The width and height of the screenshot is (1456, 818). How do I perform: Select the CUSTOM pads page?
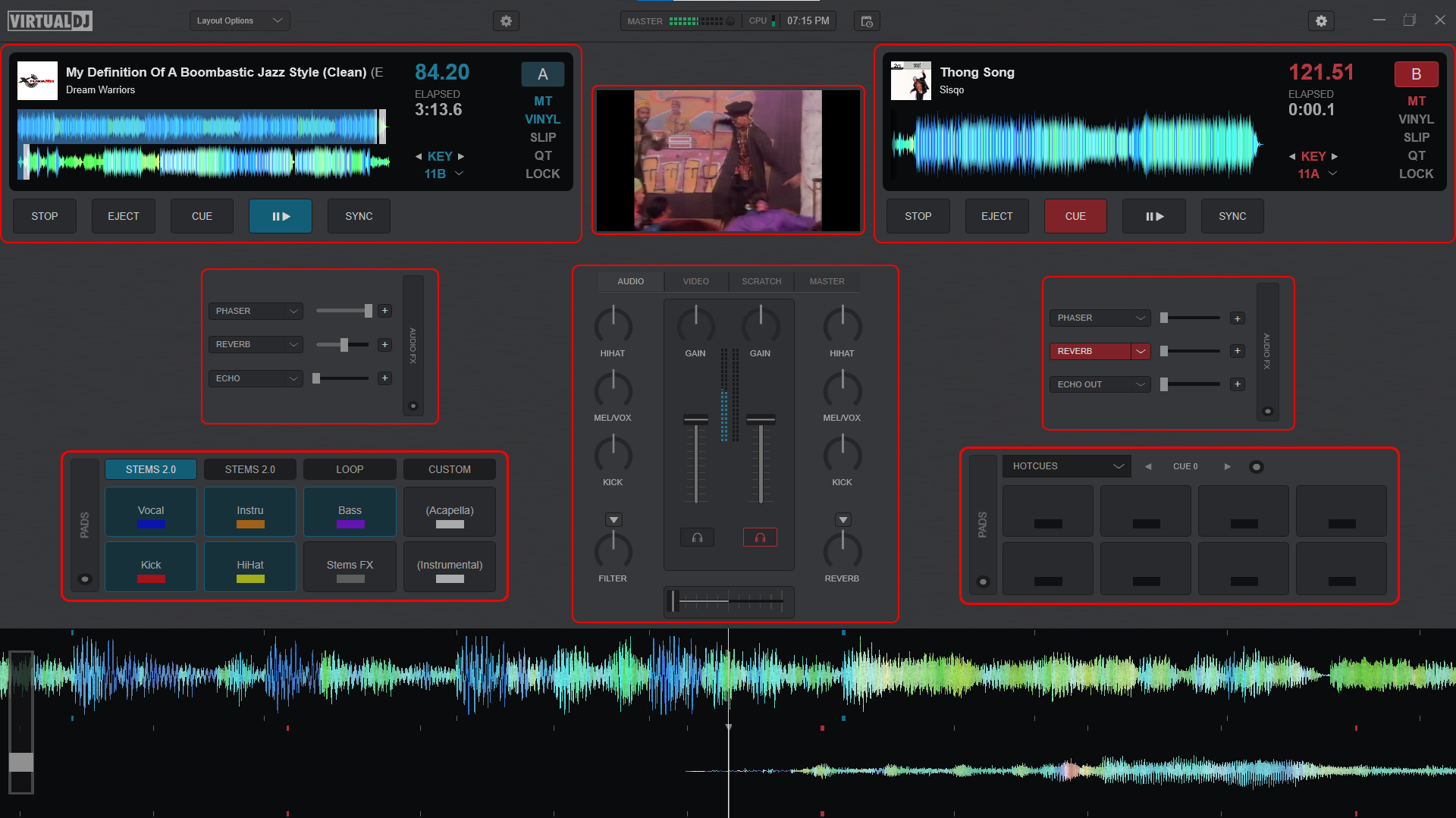(x=450, y=469)
